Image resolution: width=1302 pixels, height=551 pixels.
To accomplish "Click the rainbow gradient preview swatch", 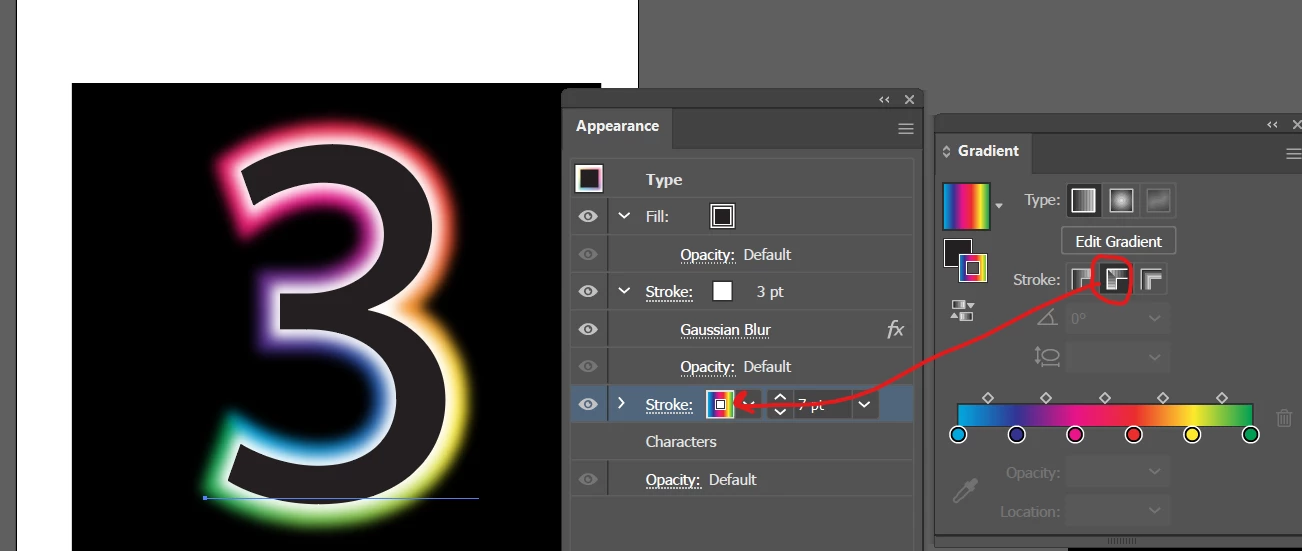I will tap(966, 207).
